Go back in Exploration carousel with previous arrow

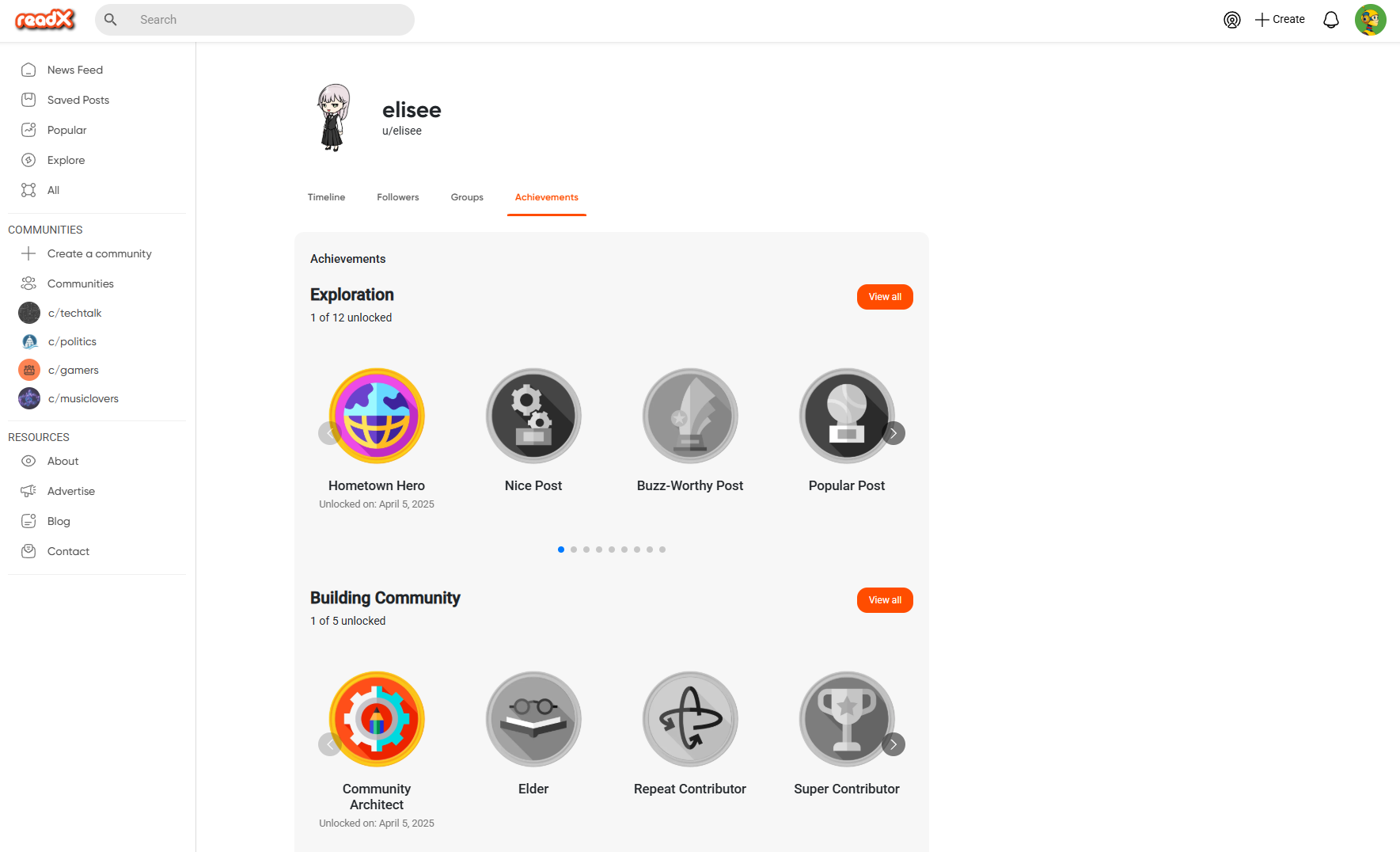330,433
